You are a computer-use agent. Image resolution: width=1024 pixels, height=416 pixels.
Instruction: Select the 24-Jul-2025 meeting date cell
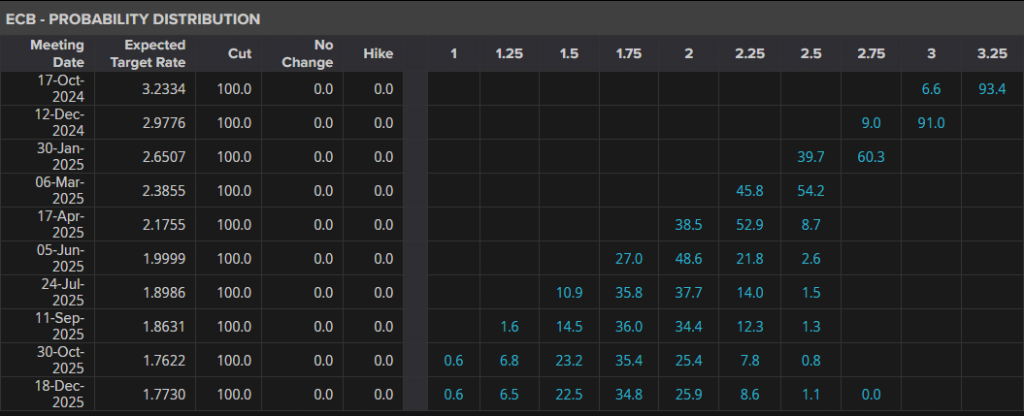48,292
